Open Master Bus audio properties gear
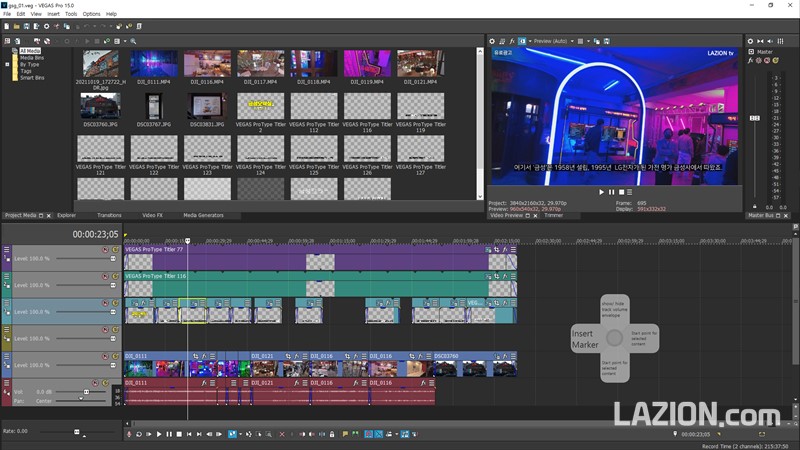 [x=750, y=41]
